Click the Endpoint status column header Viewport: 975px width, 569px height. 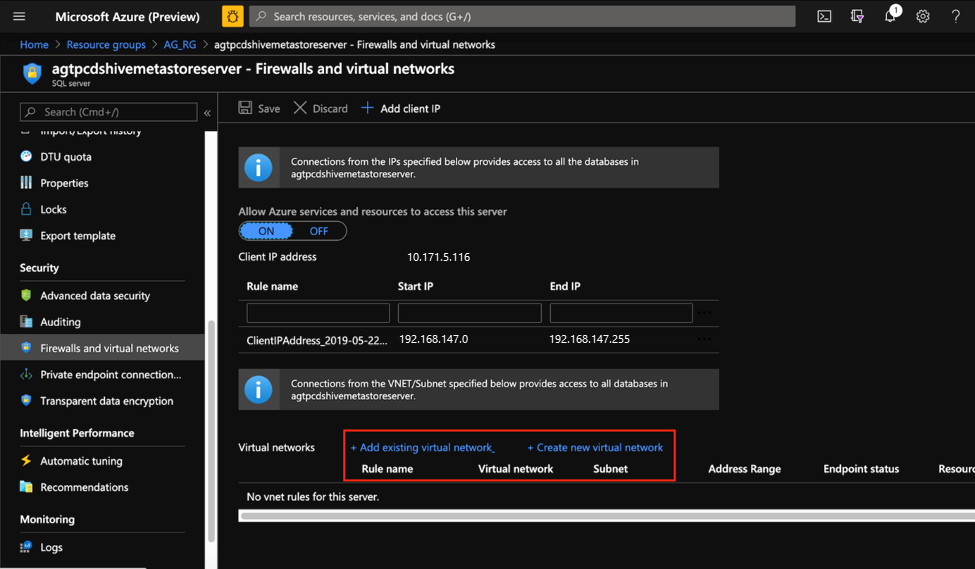(861, 469)
